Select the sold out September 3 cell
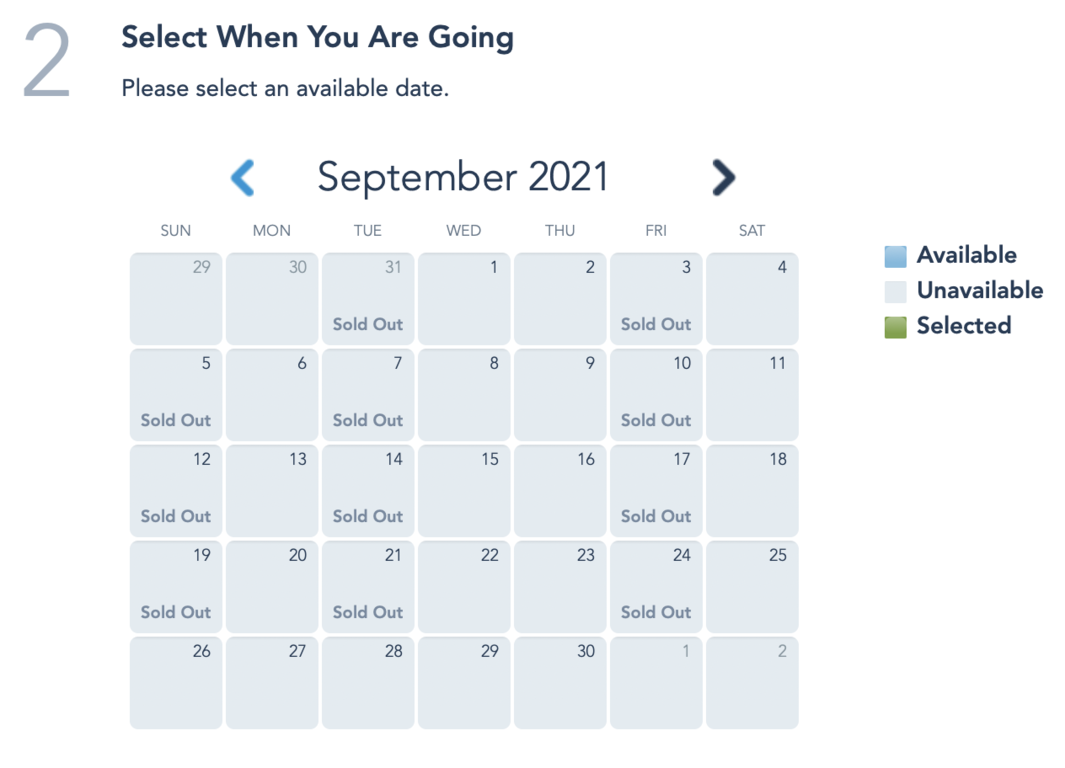The height and width of the screenshot is (768, 1065). [x=656, y=298]
